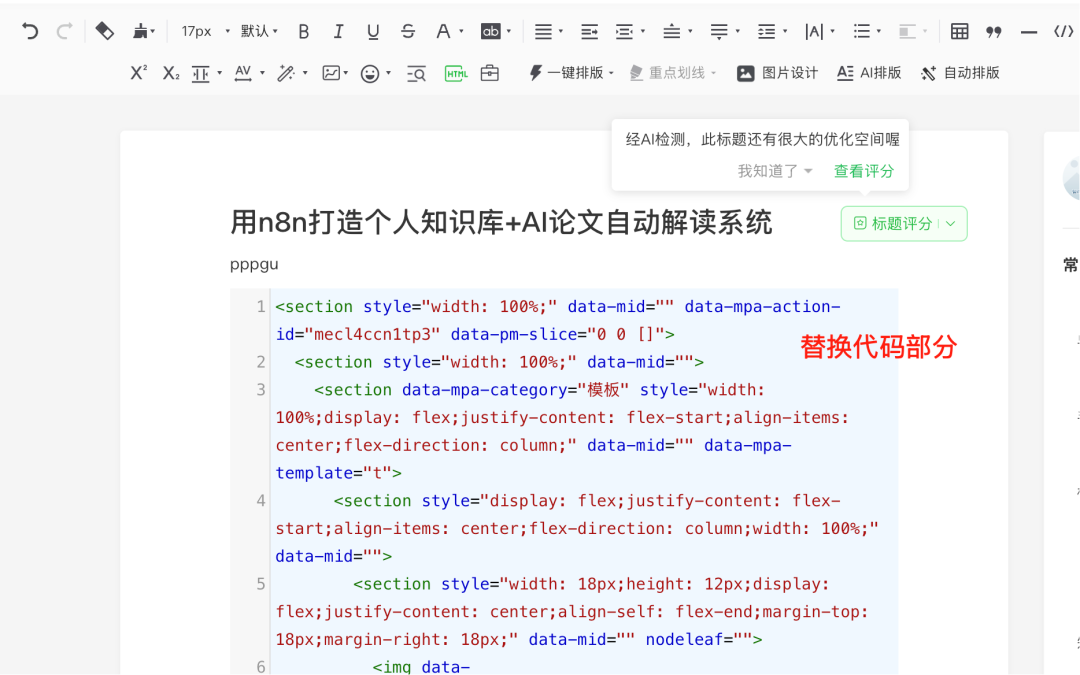
Task: Click the spacing after paragraph icon
Action: [719, 32]
